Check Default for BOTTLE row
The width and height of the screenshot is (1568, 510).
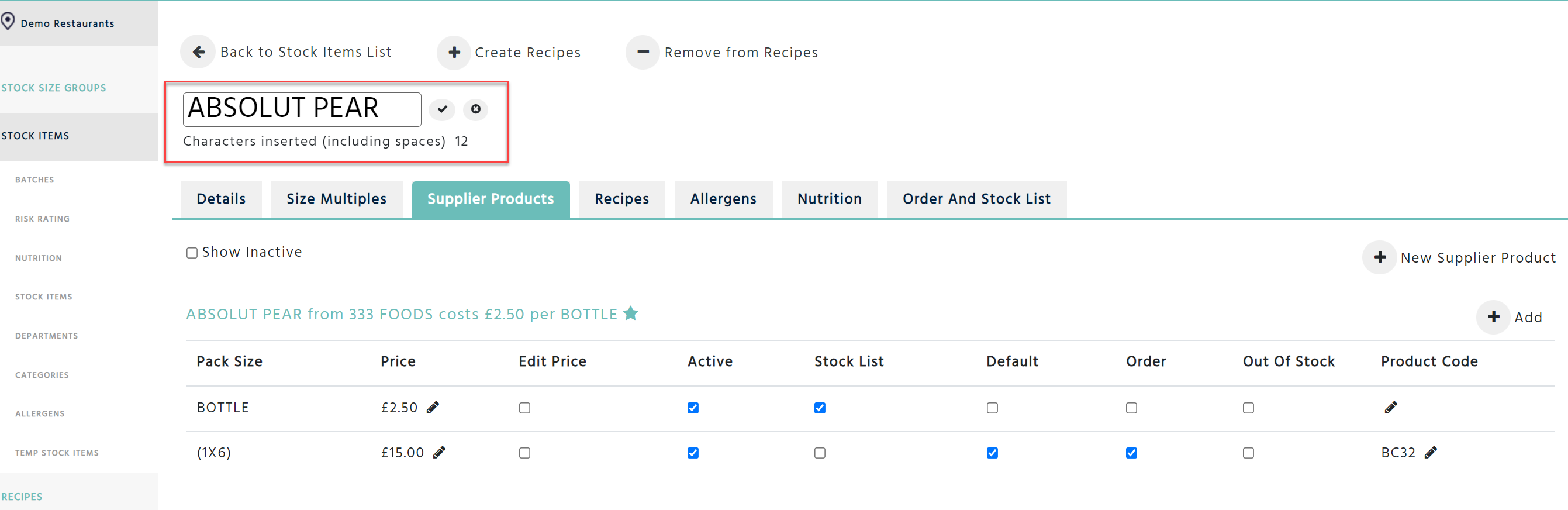(993, 408)
